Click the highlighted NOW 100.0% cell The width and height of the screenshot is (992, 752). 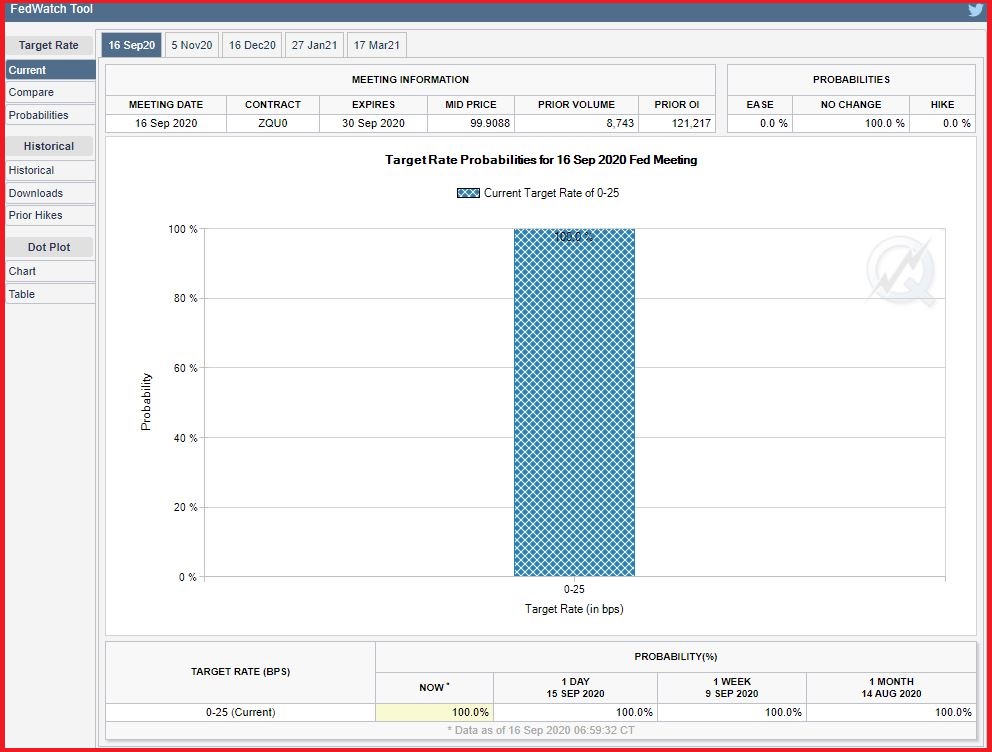(434, 712)
